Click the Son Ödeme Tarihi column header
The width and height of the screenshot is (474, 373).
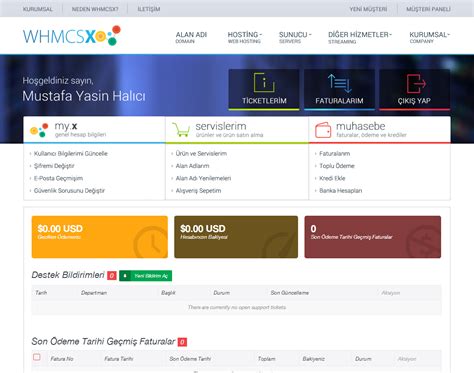tap(190, 359)
